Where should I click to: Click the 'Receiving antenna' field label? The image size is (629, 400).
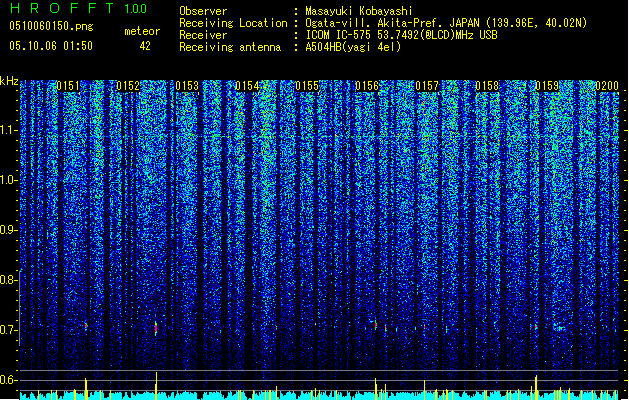tap(230, 47)
